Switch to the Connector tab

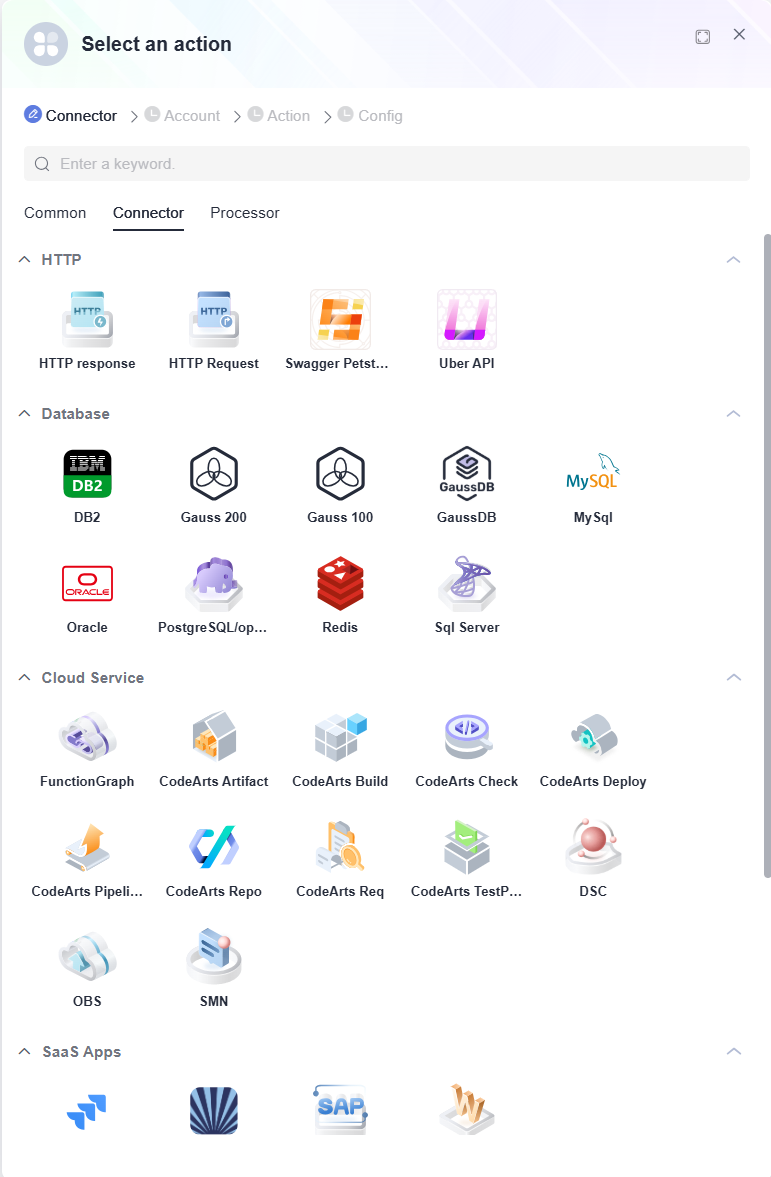(x=149, y=213)
